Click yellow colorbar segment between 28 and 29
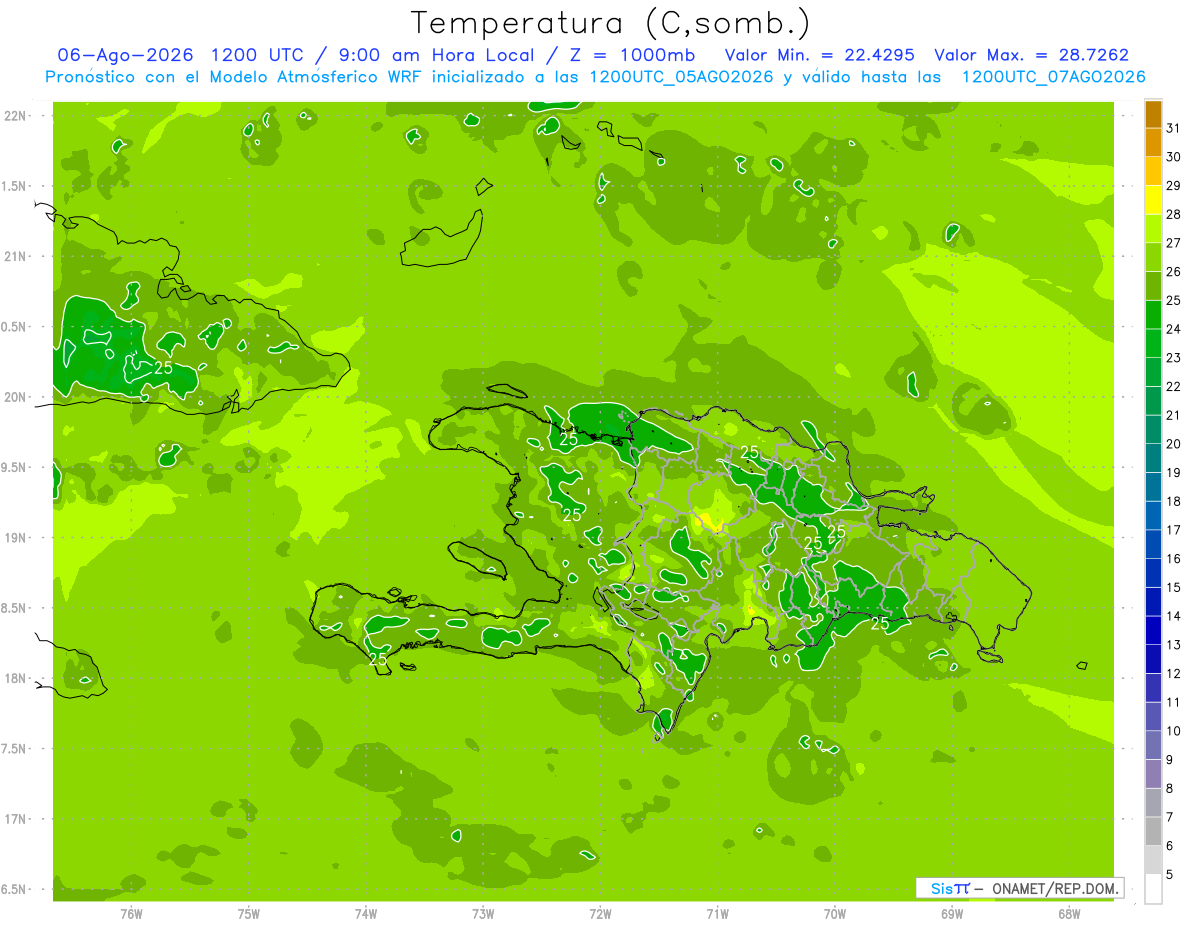Screen dimensions: 1200x927 tap(1153, 200)
